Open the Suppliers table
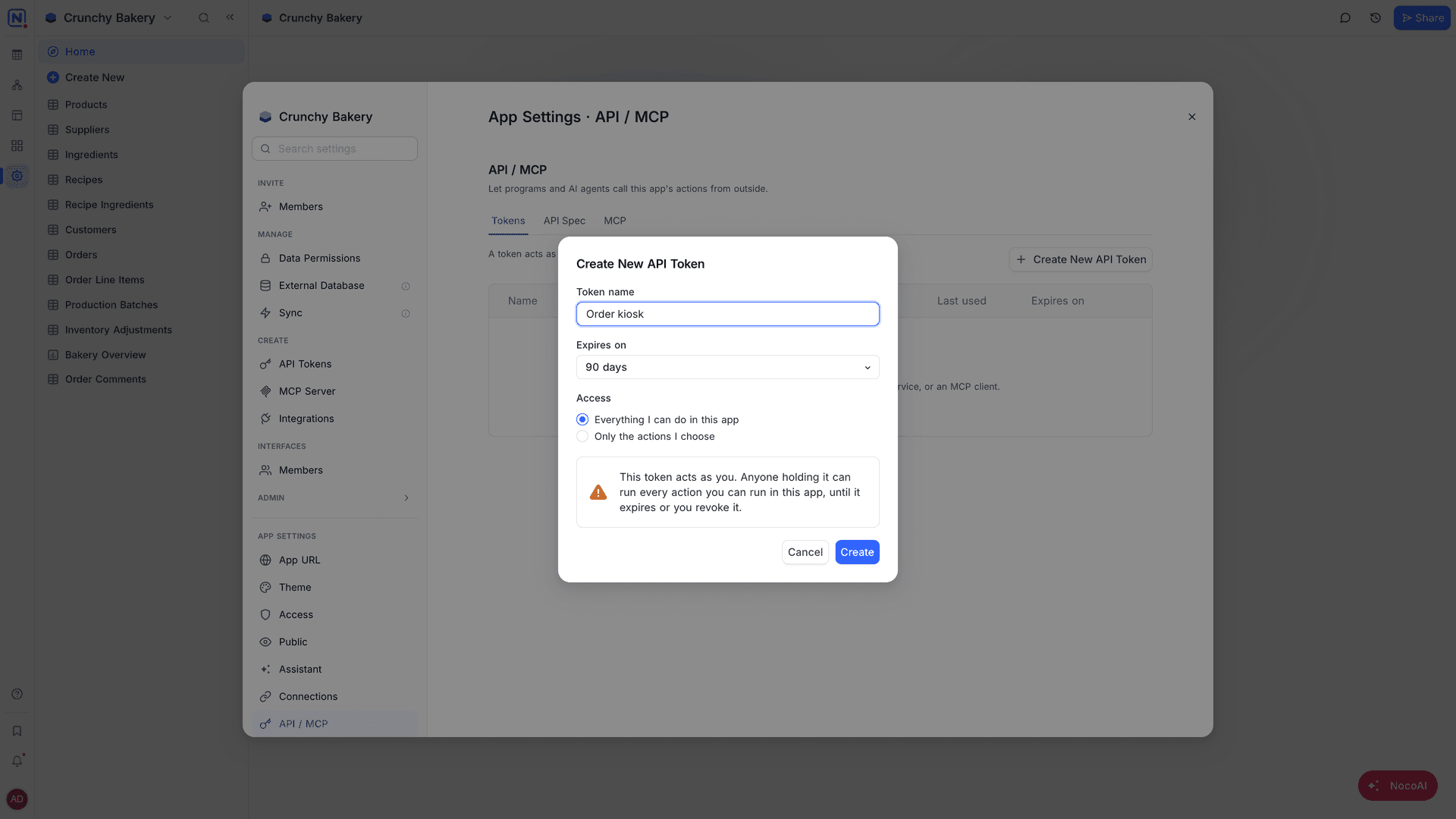Screen dimensions: 1456x819 pos(141,130)
